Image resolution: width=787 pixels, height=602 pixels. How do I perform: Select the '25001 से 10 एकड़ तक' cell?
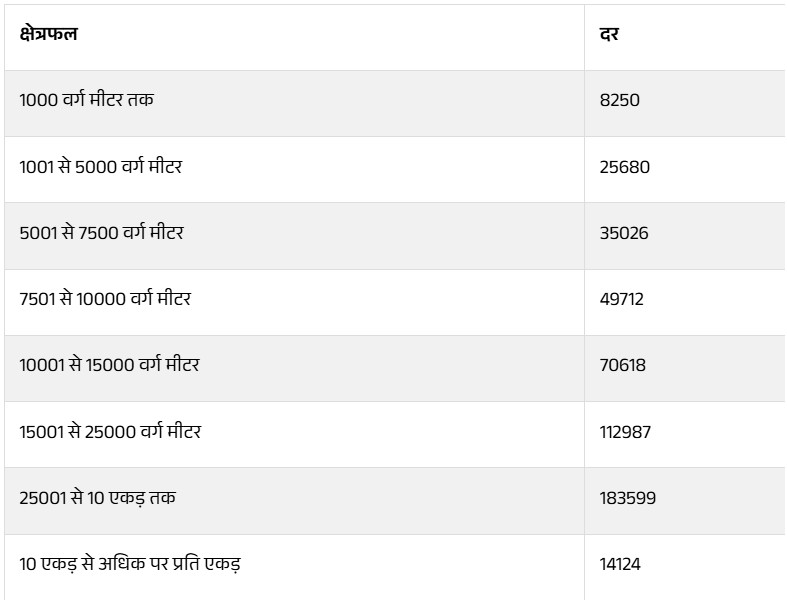(x=97, y=498)
